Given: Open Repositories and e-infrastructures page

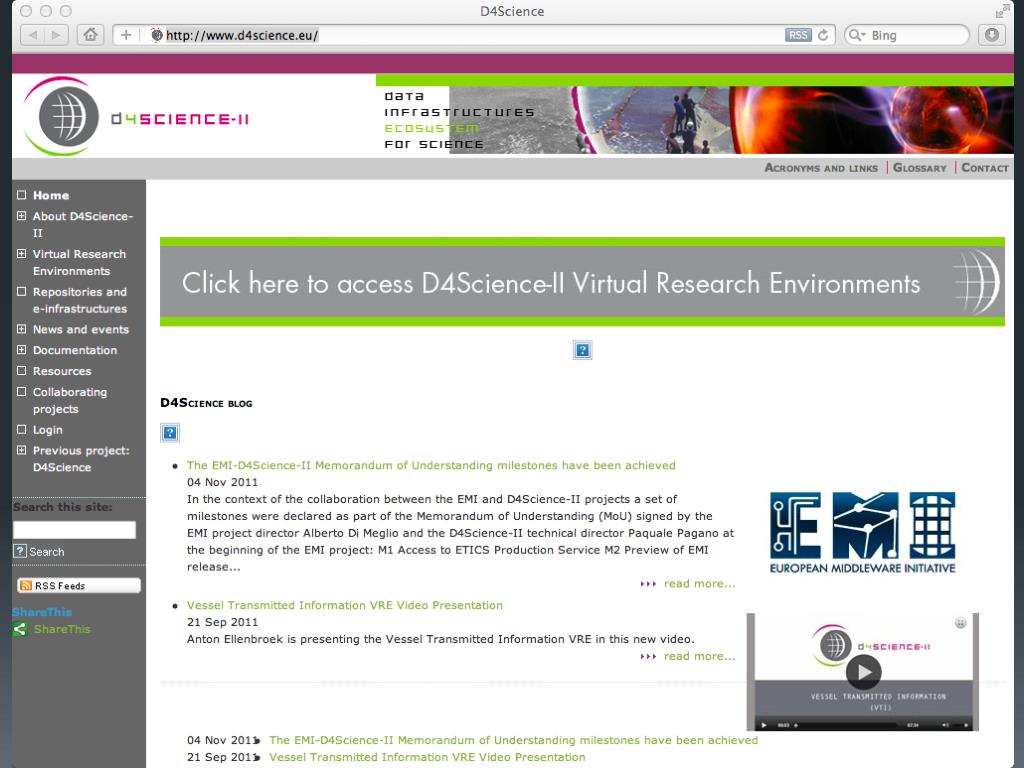Looking at the screenshot, I should 80,300.
